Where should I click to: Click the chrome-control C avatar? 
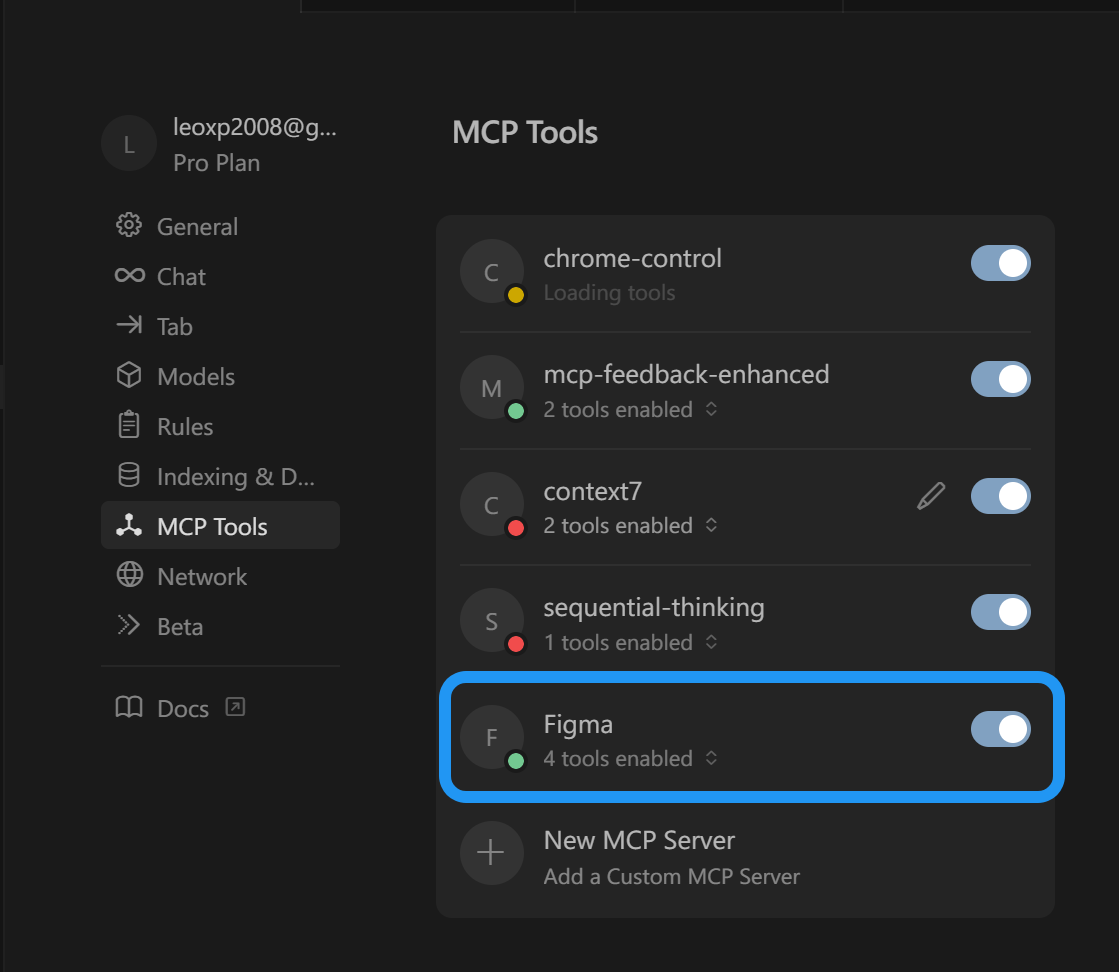[x=491, y=272]
